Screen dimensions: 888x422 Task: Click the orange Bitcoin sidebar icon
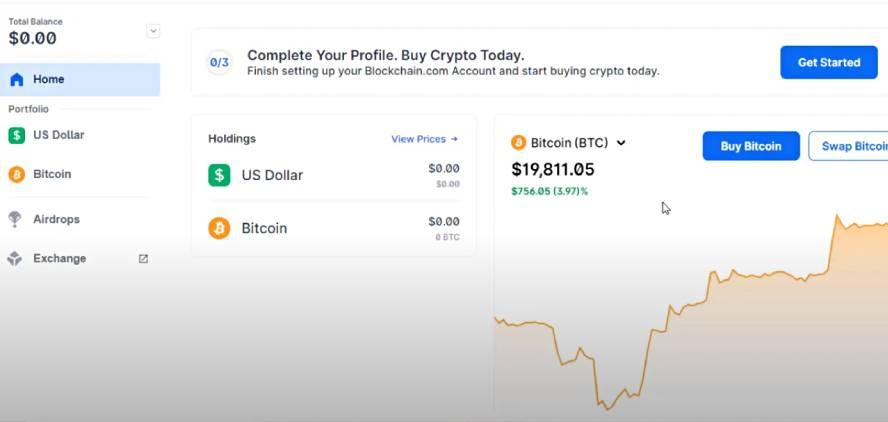pos(16,174)
